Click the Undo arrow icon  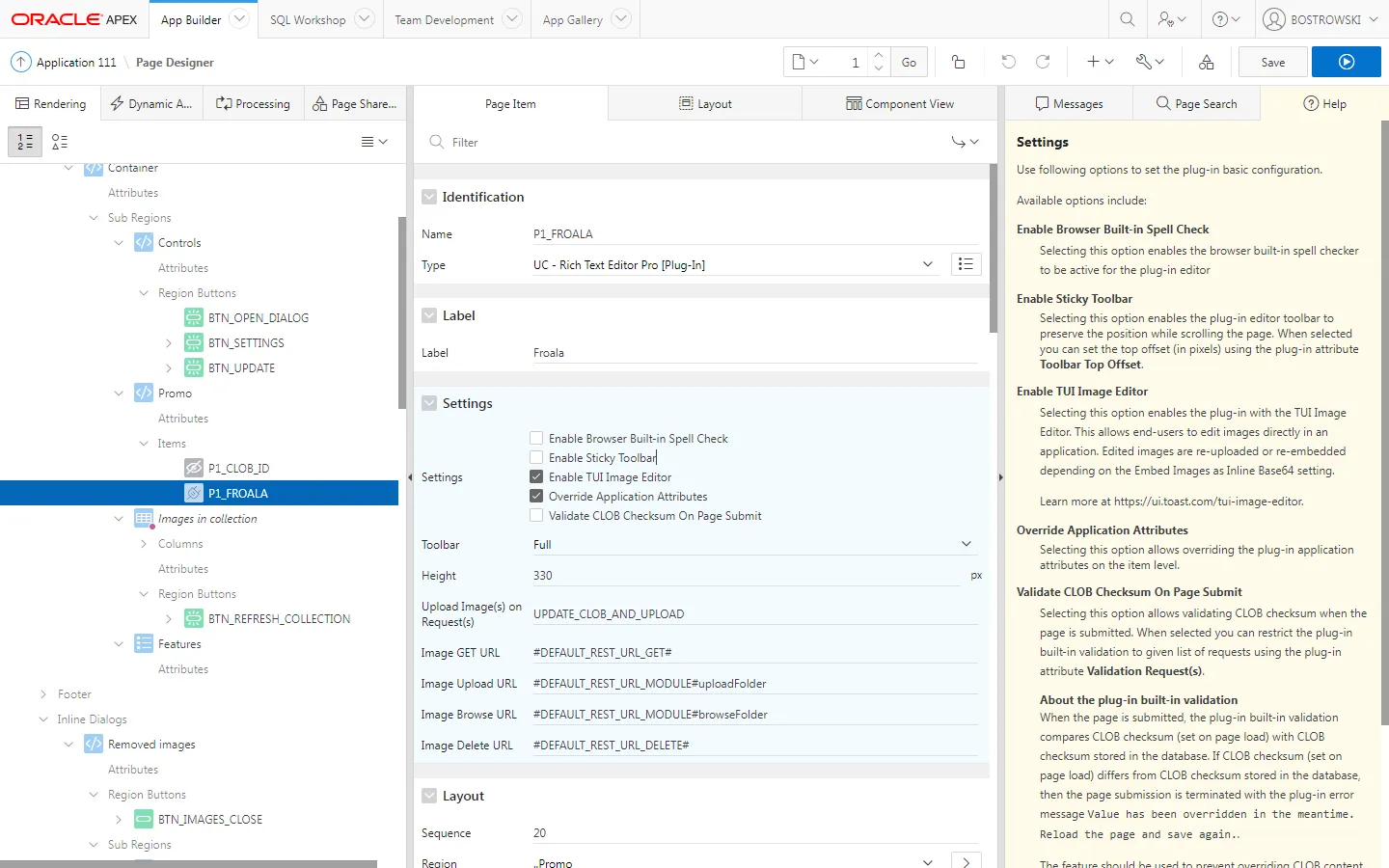[x=1008, y=62]
